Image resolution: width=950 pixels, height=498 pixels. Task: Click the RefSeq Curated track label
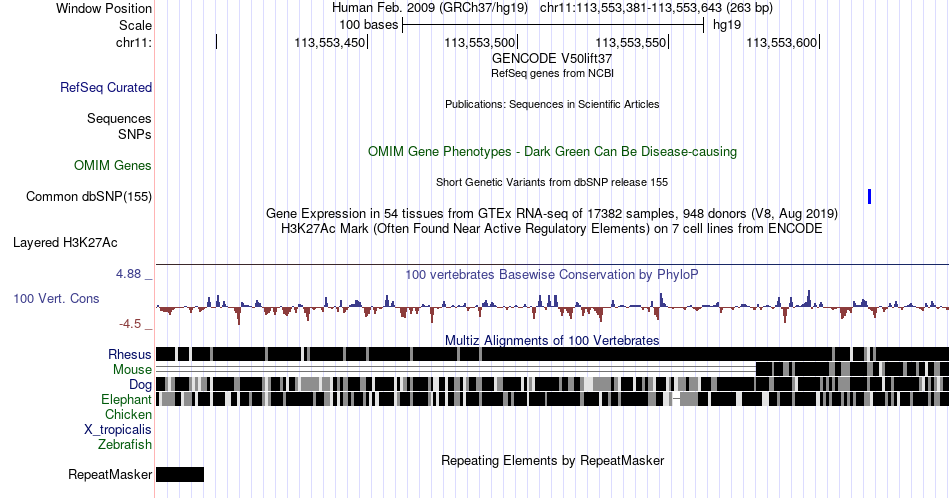click(105, 87)
